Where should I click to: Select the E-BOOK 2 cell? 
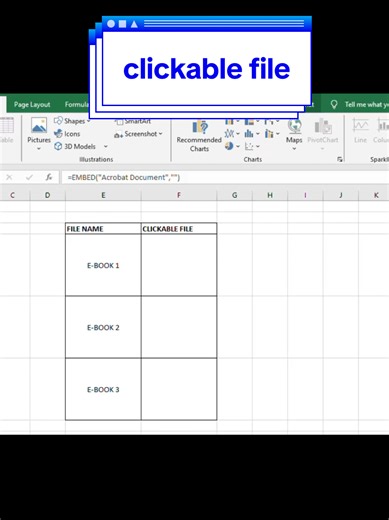[x=103, y=327]
